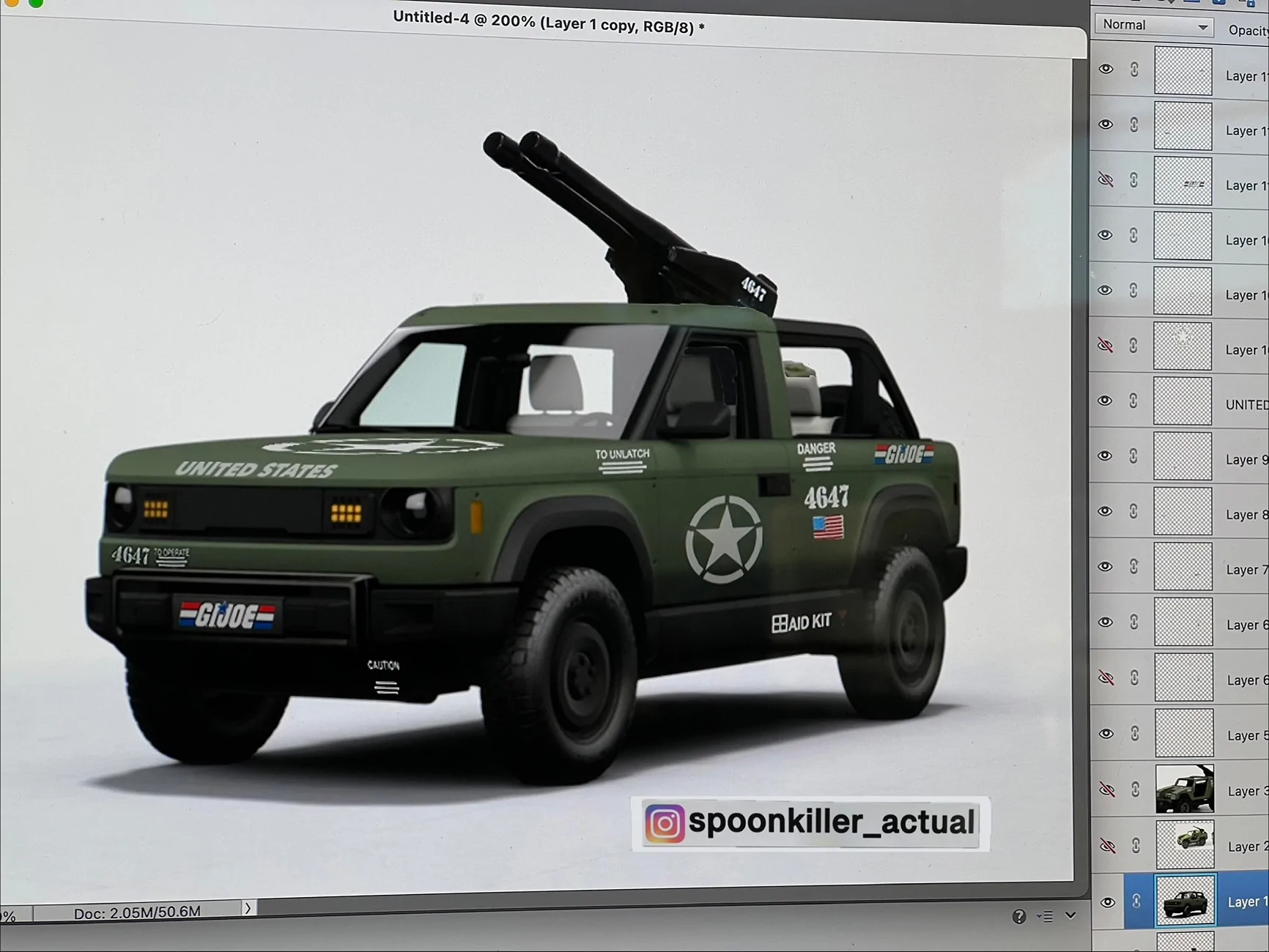Show the hidden layer with star thumbnail
This screenshot has height=952, width=1269.
1106,345
